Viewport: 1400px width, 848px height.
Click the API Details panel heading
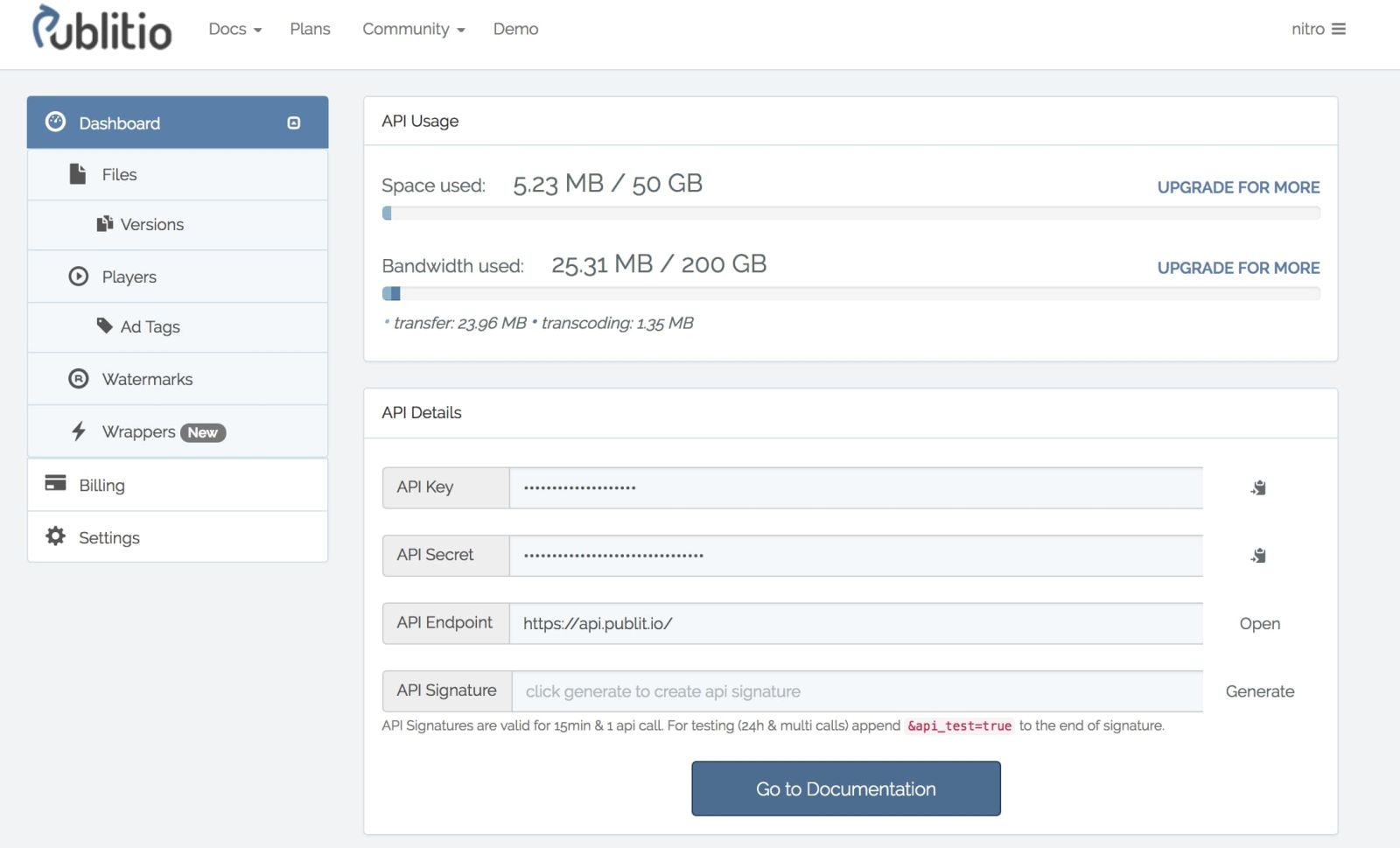[x=422, y=412]
